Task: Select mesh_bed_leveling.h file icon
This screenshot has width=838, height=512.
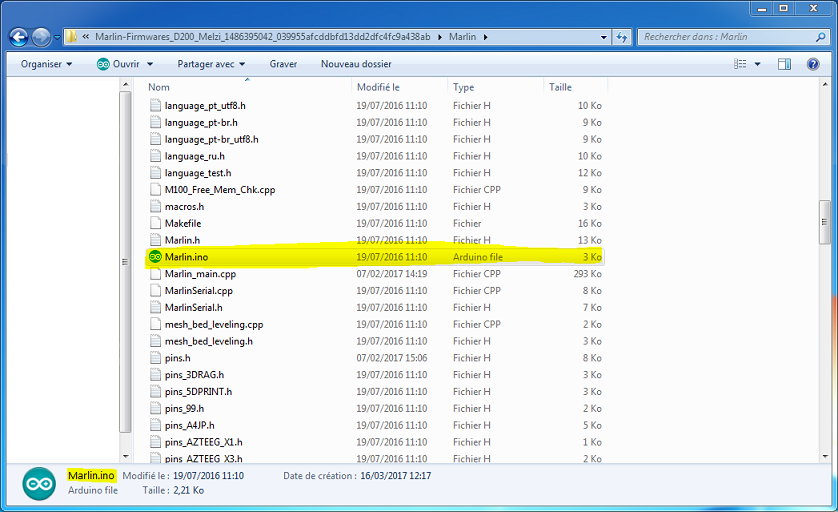Action: click(155, 342)
